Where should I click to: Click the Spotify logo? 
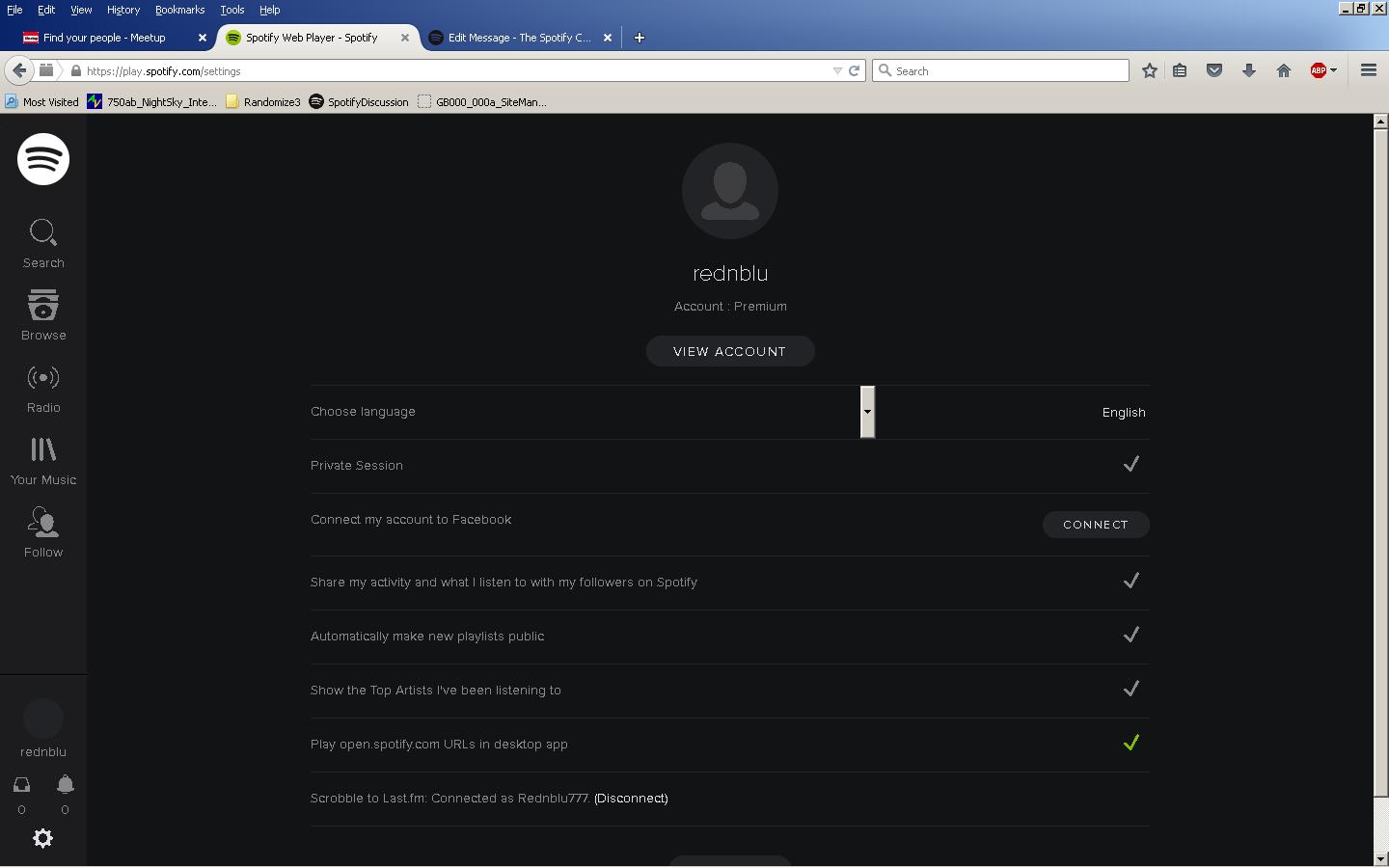tap(43, 159)
